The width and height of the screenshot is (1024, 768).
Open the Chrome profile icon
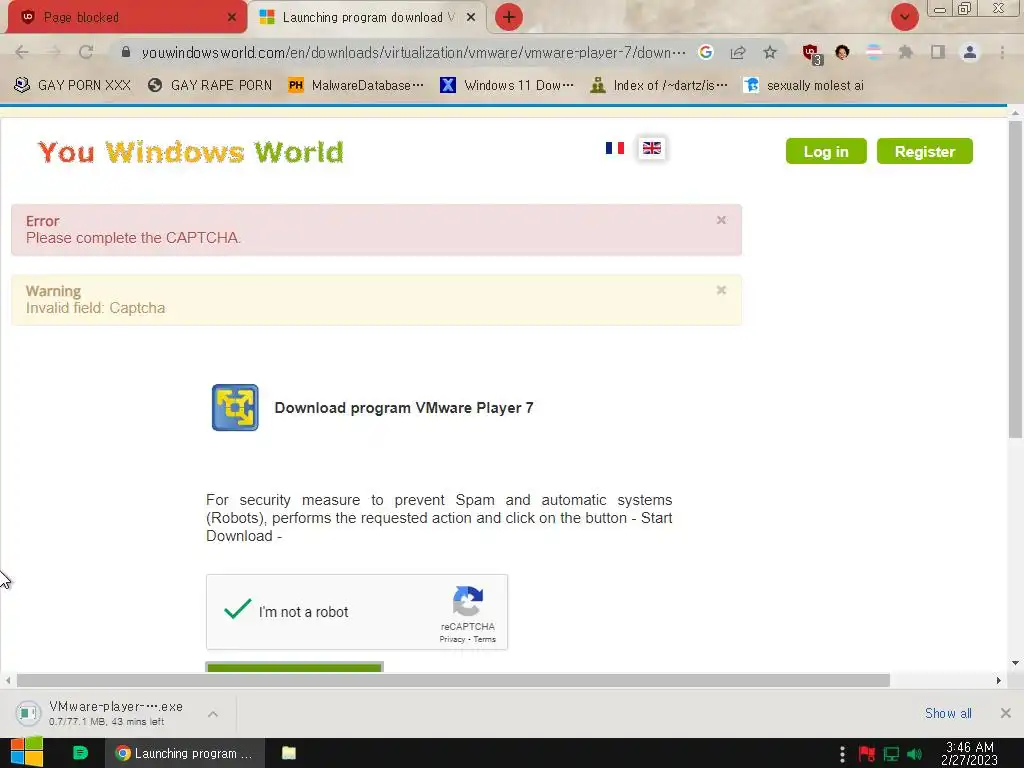tap(970, 52)
